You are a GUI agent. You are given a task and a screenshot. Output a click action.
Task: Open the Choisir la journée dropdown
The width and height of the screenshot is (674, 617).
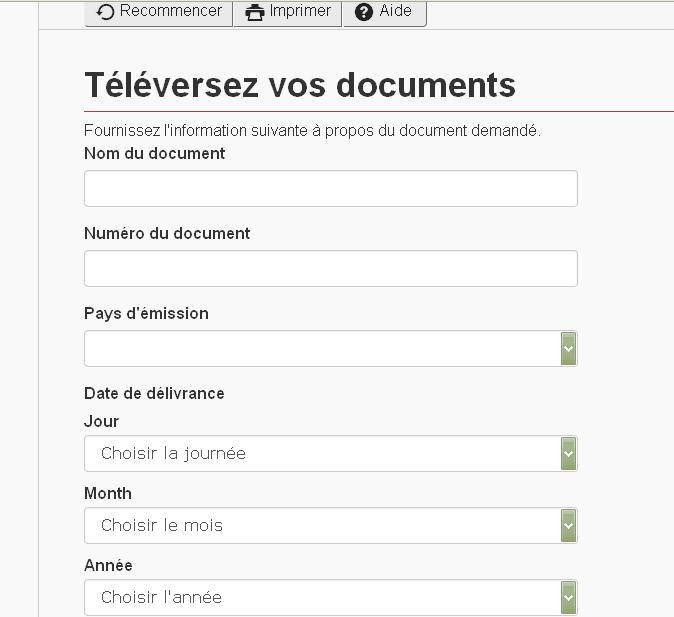coord(331,453)
